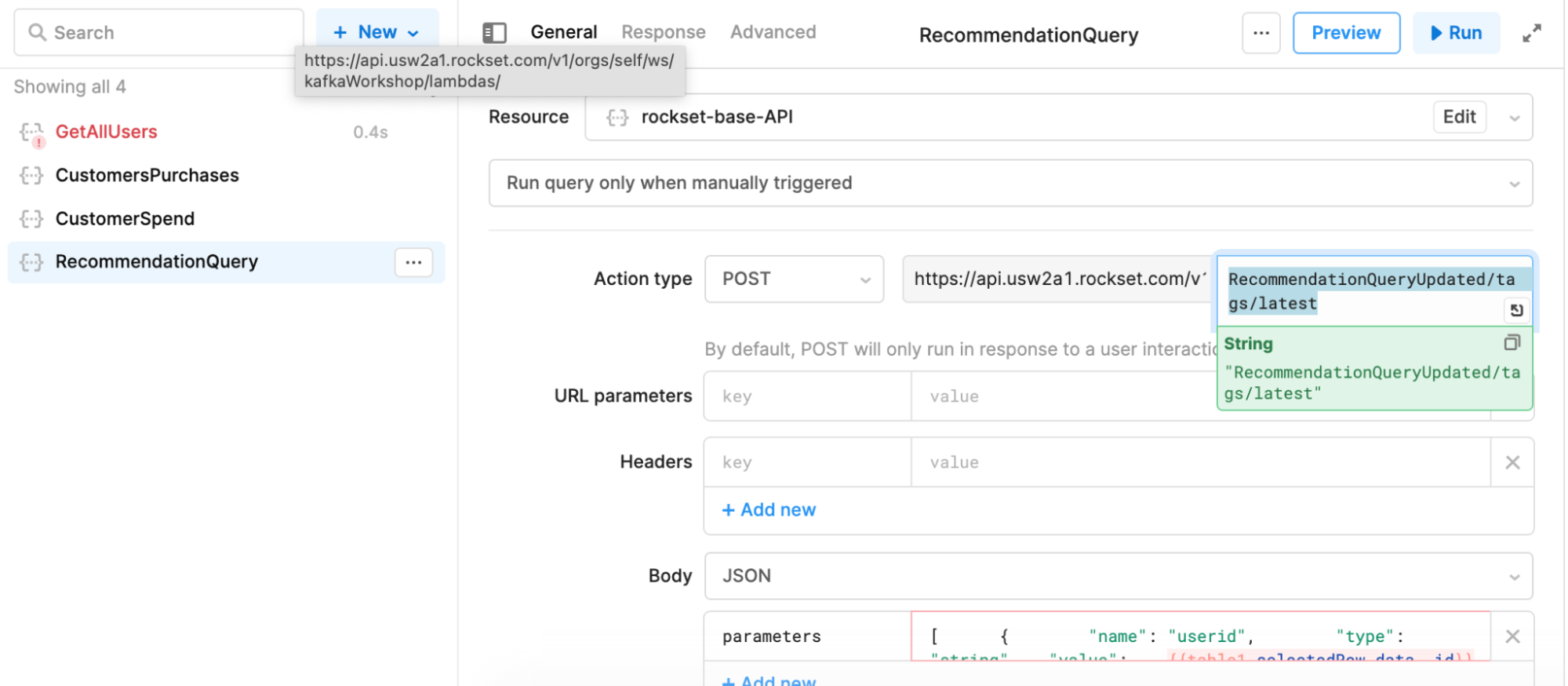This screenshot has width=1568, height=686.
Task: Click Add new under Headers
Action: pos(769,510)
